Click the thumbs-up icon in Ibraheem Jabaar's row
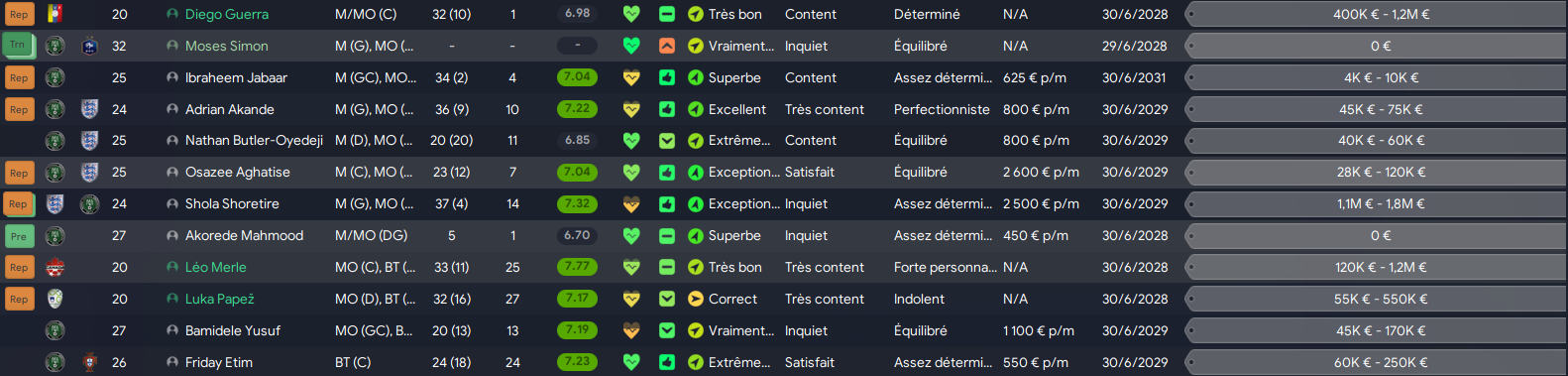Screen dimensions: 1568x376 click(667, 77)
